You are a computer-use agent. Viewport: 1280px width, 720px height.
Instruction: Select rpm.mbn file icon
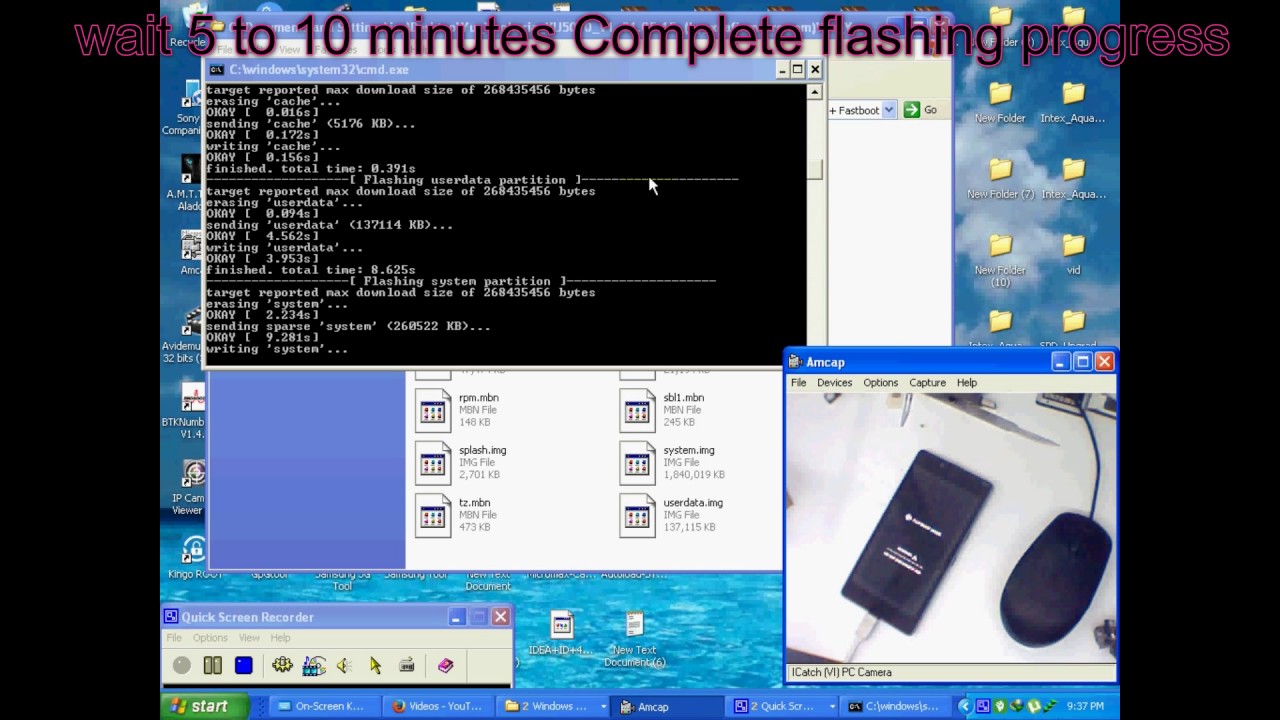[433, 410]
